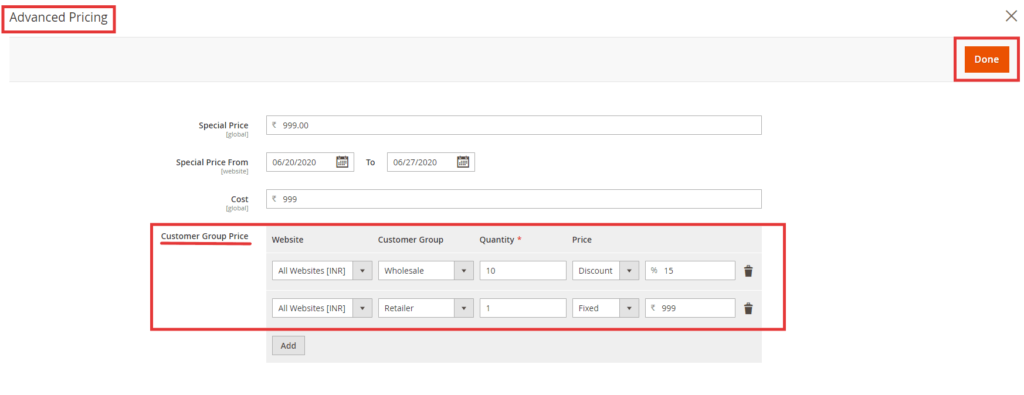Click quantity field with value 10
The width and height of the screenshot is (1024, 395).
pos(522,271)
